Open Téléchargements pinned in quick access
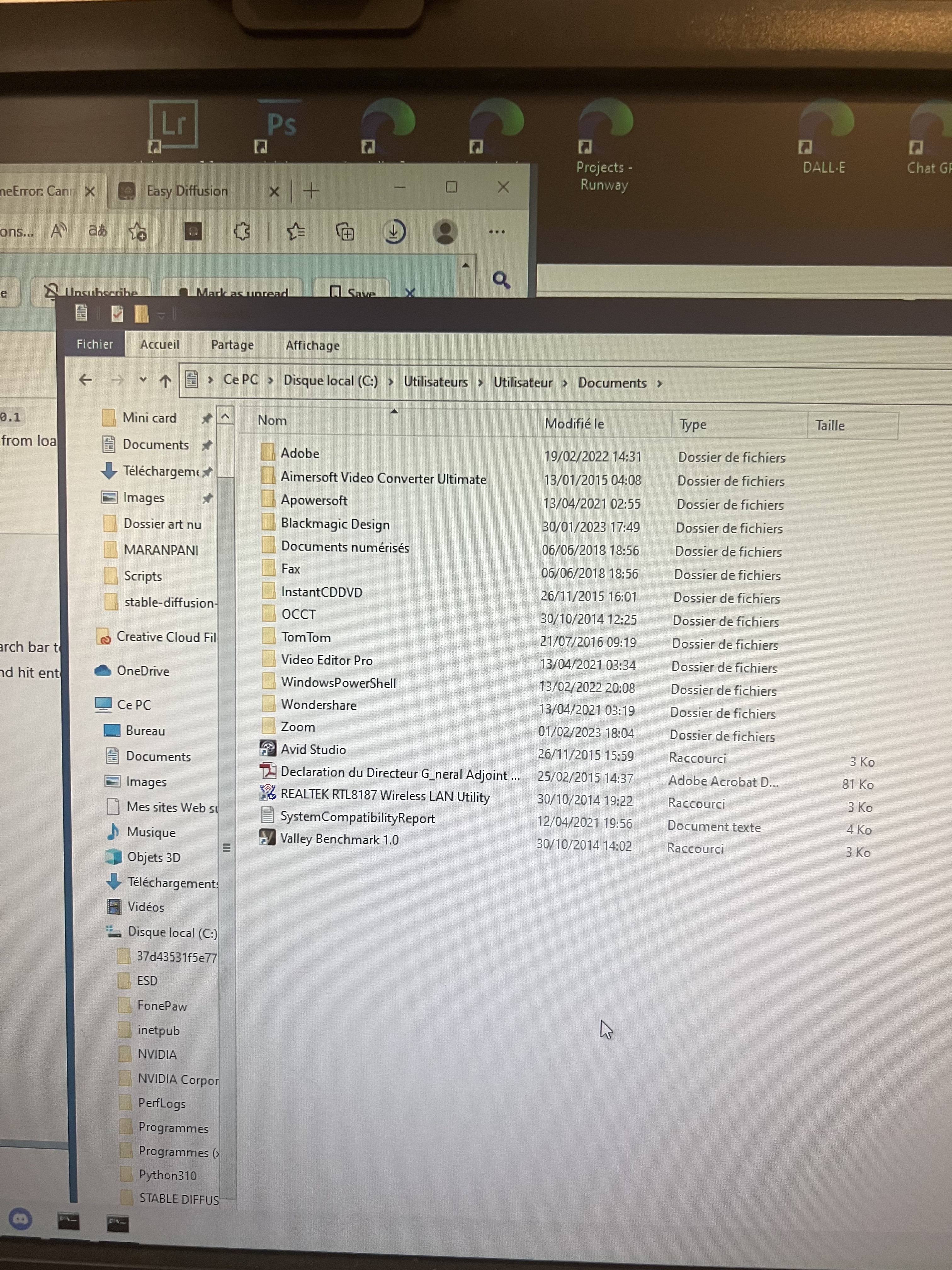The width and height of the screenshot is (952, 1270). pos(161,472)
